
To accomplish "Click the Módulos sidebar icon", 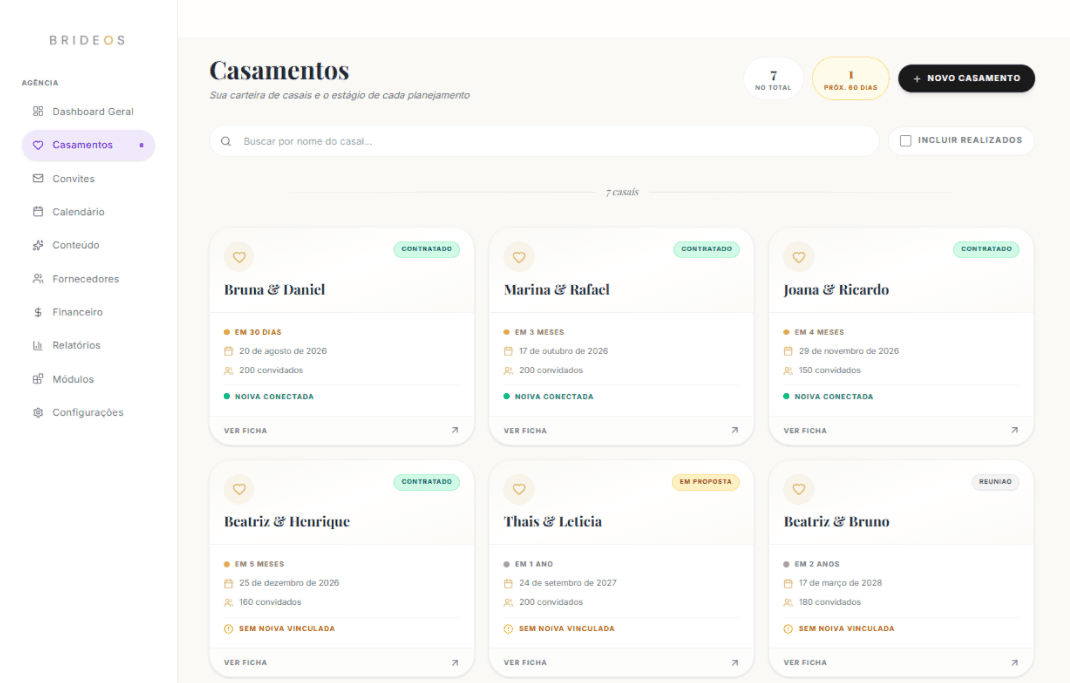I will 38,379.
